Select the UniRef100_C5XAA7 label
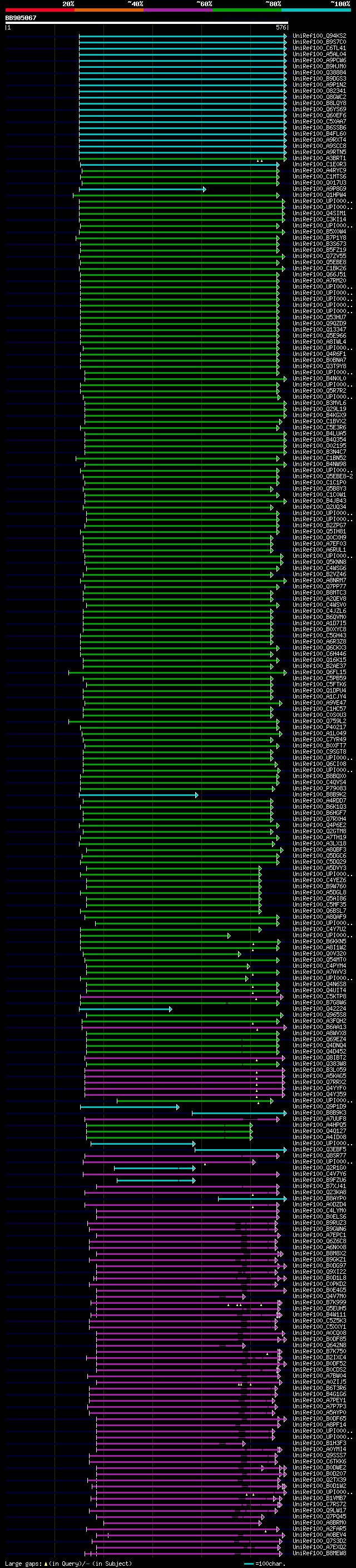 tap(319, 121)
